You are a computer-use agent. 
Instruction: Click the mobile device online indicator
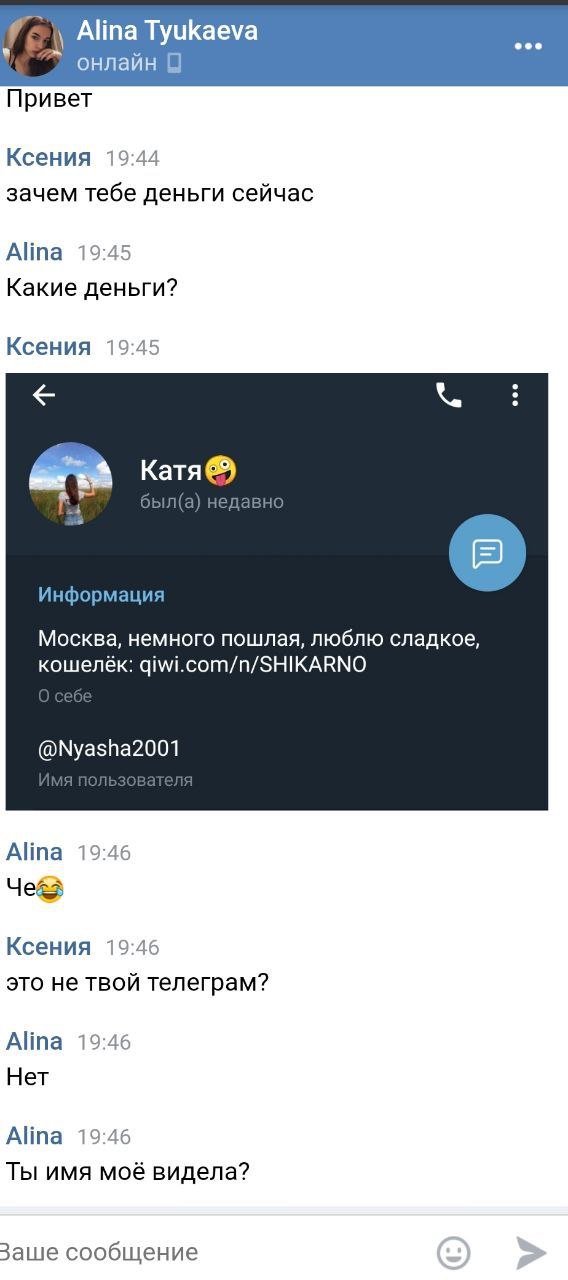(x=175, y=63)
